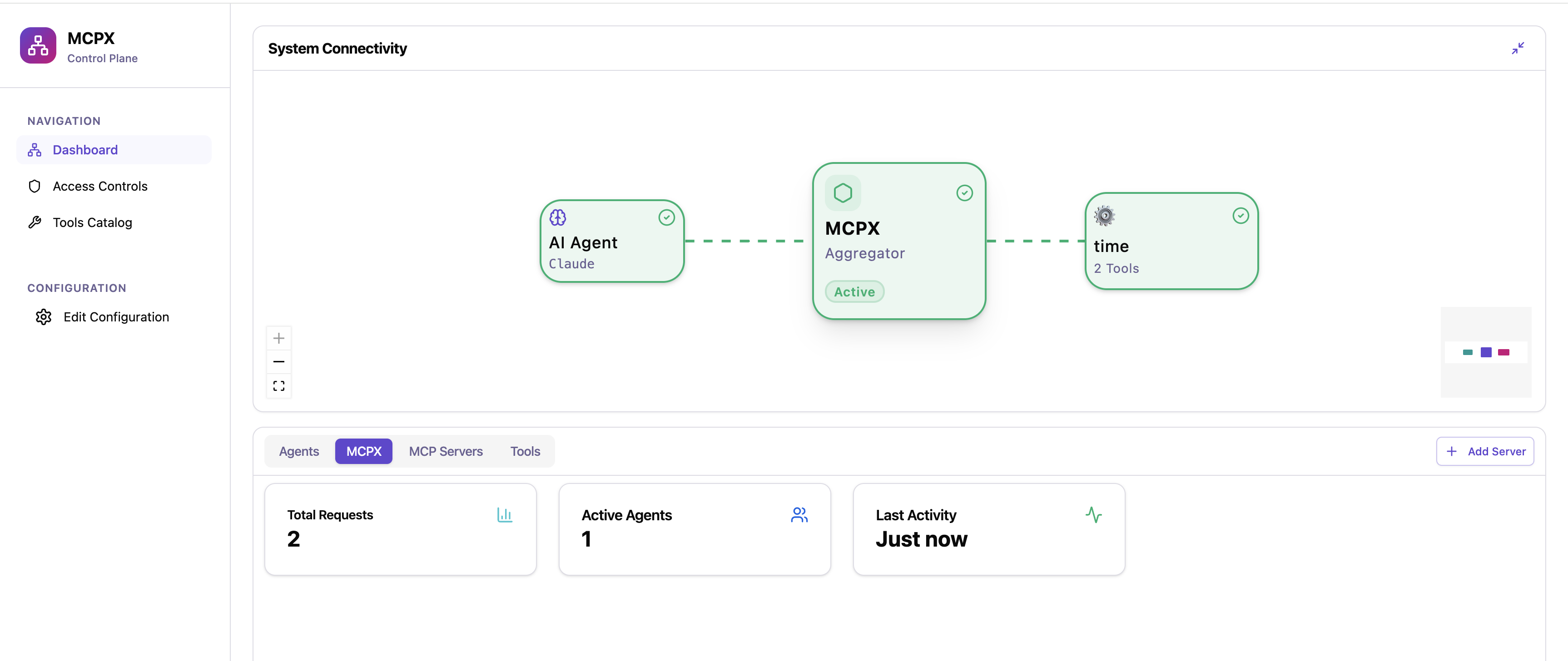Click the bar chart icon in Total Requests
Viewport: 1568px width, 661px height.
pos(505,515)
